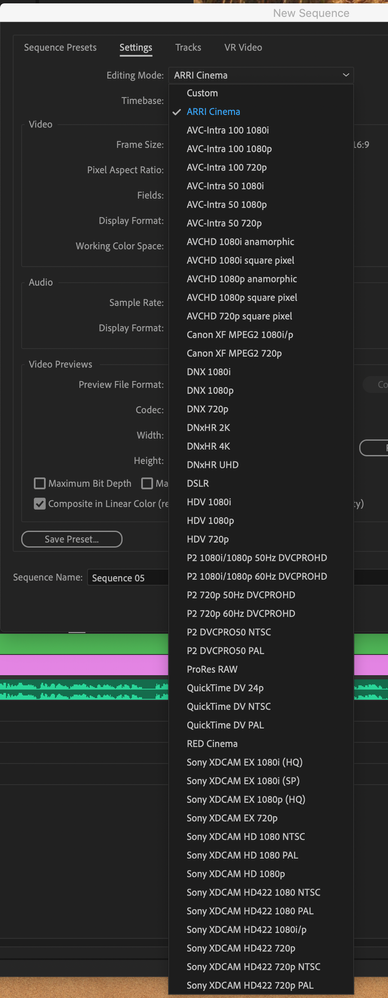This screenshot has width=388, height=998.
Task: Choose Sony XDCAM HD422 1080 NTSC
Action: [x=261, y=892]
